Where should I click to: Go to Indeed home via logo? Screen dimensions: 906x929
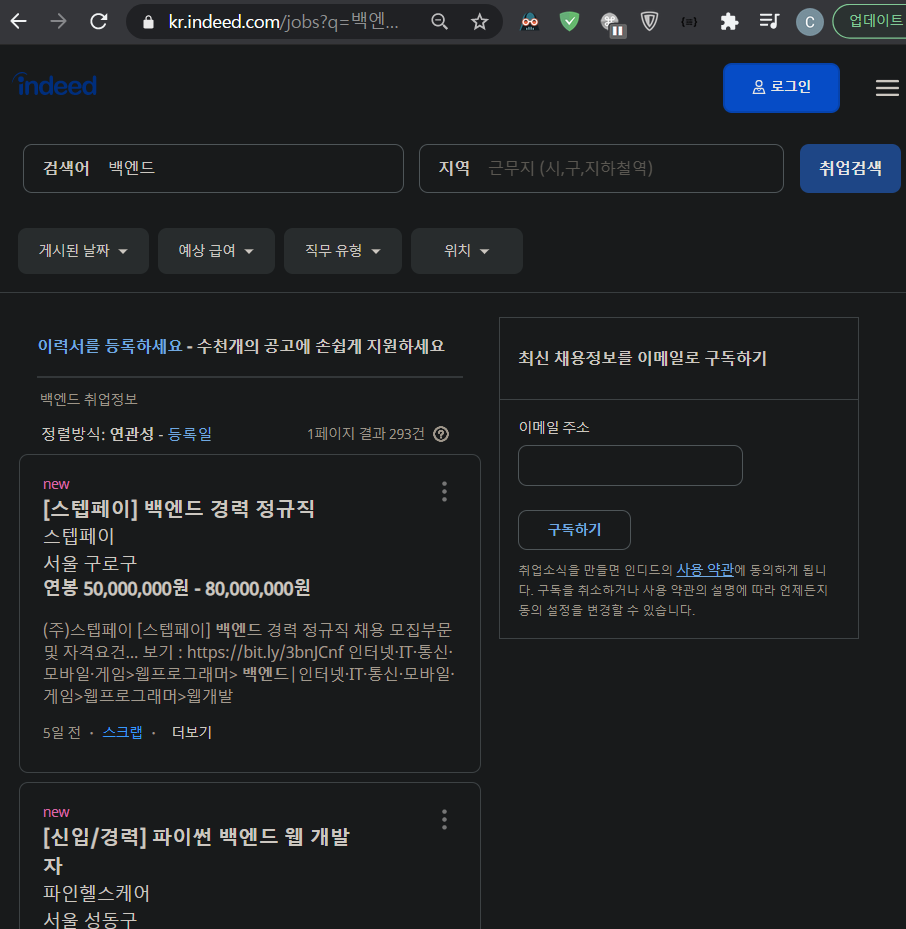point(55,85)
